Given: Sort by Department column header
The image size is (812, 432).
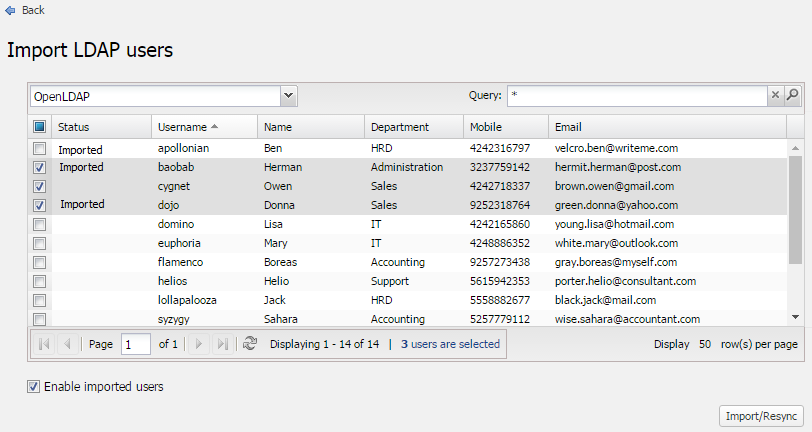Looking at the screenshot, I should (x=400, y=127).
